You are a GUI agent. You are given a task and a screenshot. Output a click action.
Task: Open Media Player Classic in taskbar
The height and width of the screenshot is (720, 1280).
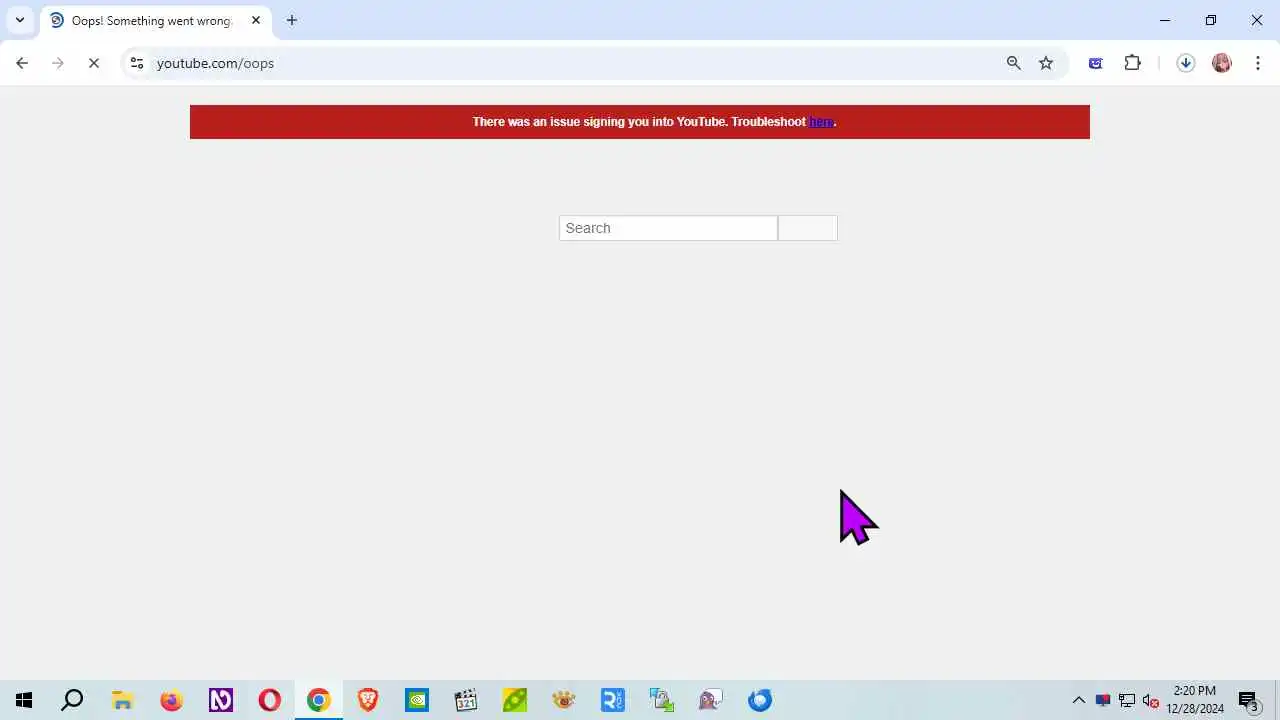click(466, 700)
